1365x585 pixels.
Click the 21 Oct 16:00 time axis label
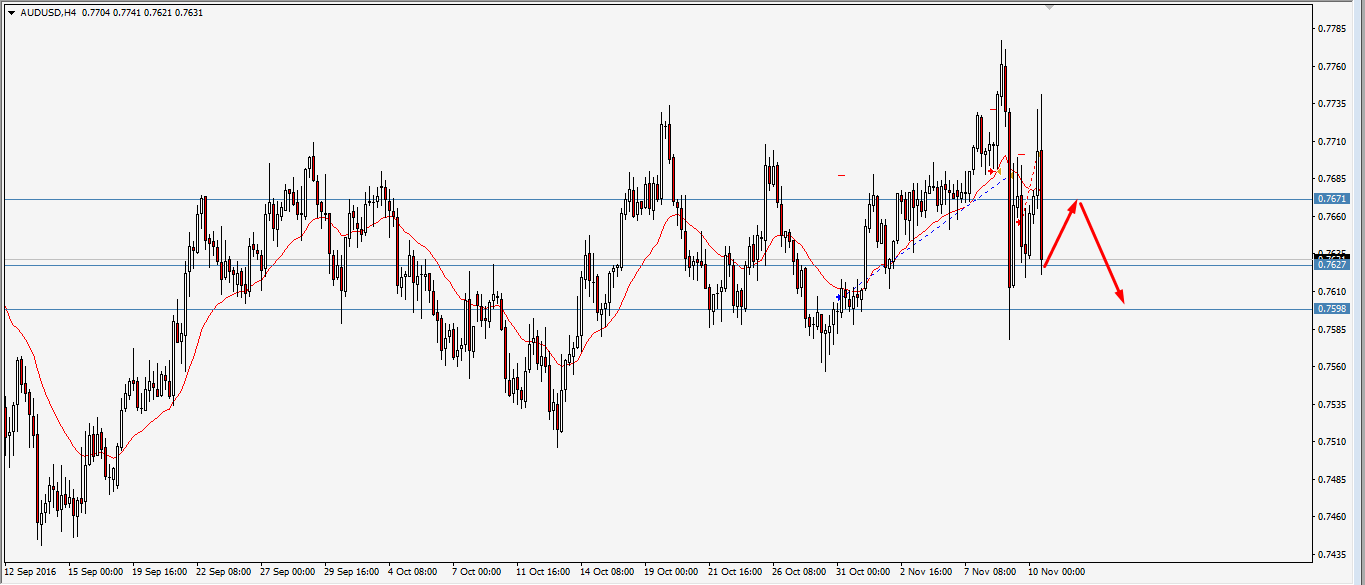click(x=736, y=573)
